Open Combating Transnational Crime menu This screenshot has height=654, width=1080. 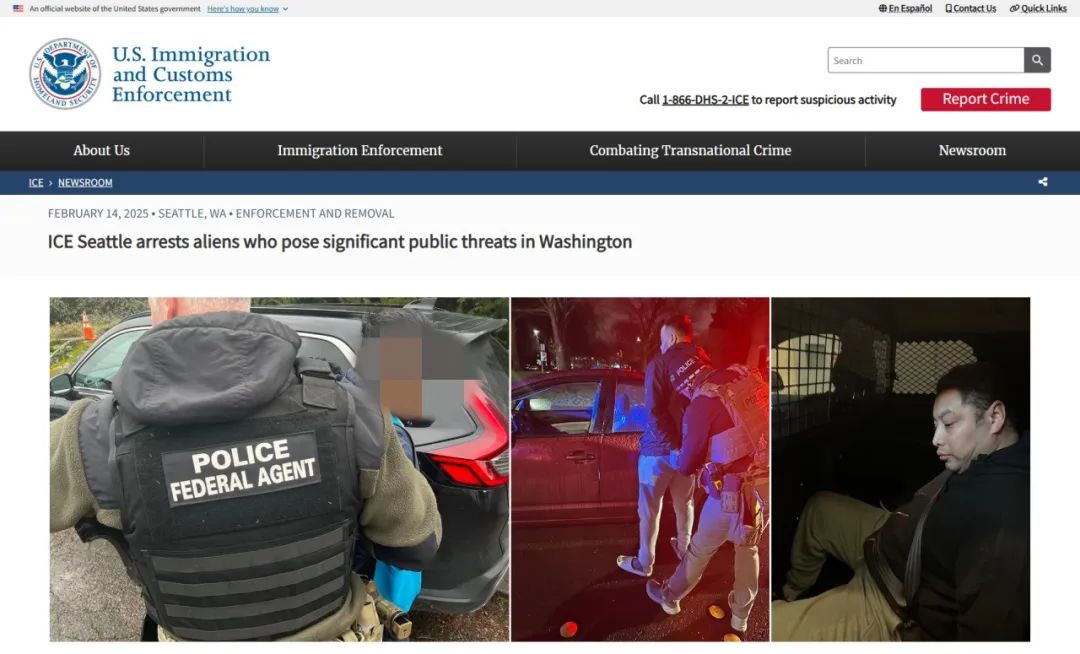[x=690, y=150]
